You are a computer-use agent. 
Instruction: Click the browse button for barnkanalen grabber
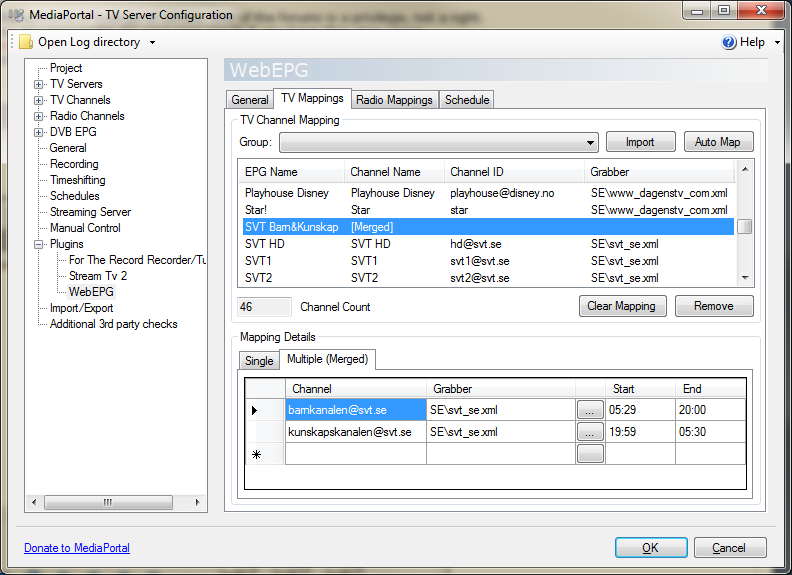pyautogui.click(x=590, y=410)
